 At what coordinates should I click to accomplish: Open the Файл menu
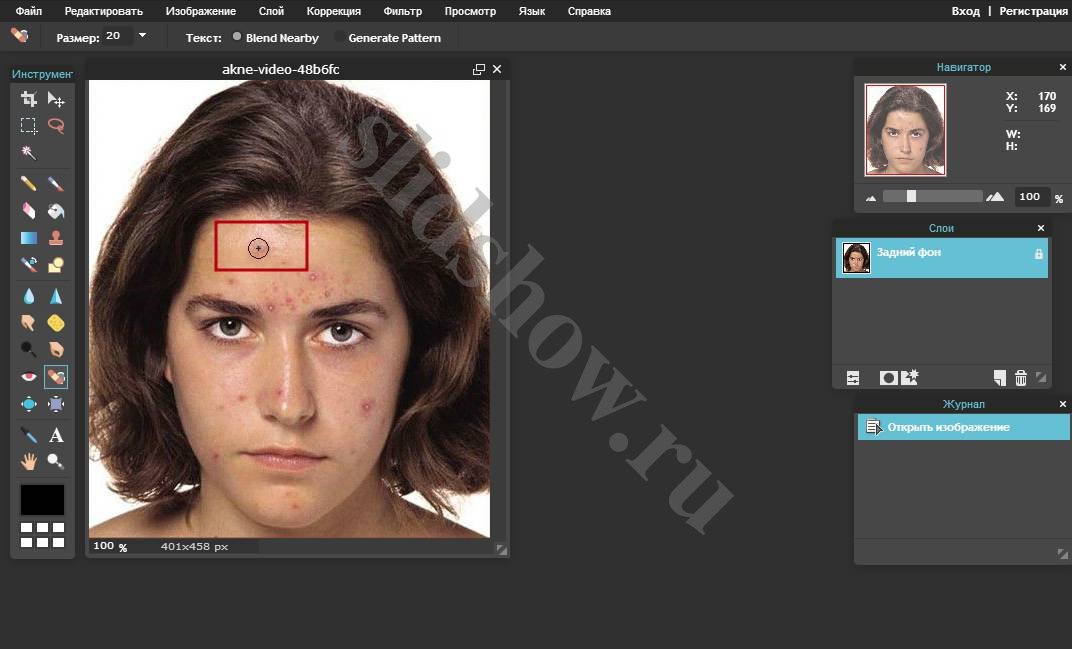click(29, 11)
